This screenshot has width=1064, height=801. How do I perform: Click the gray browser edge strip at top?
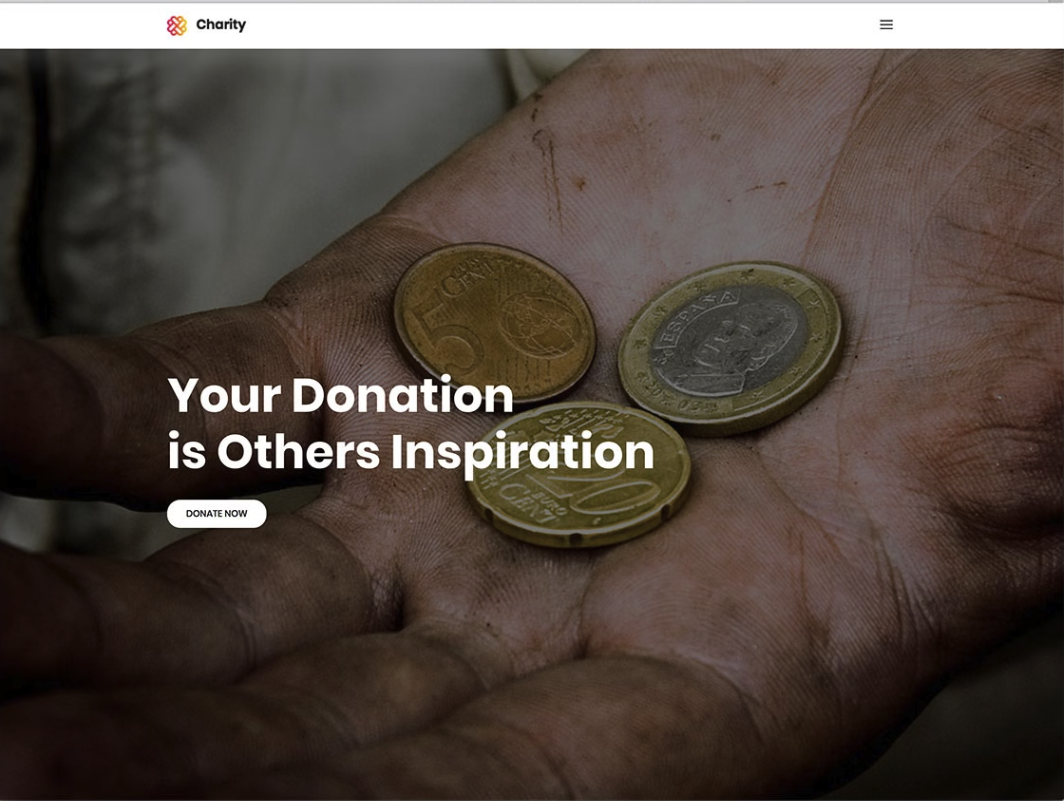(x=532, y=1)
